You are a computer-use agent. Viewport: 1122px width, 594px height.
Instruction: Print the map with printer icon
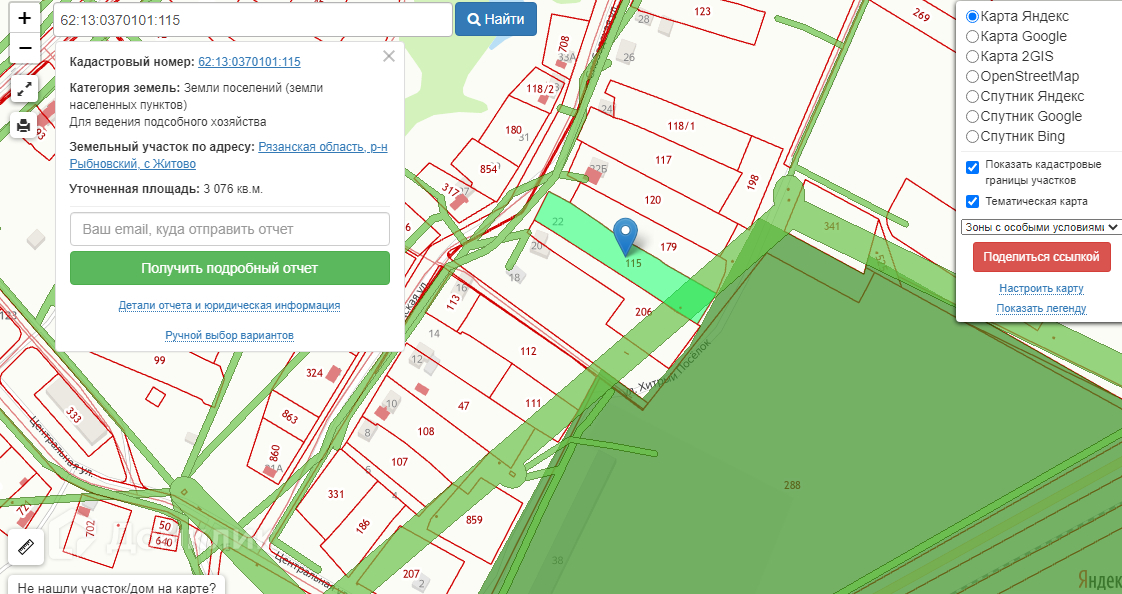[24, 126]
